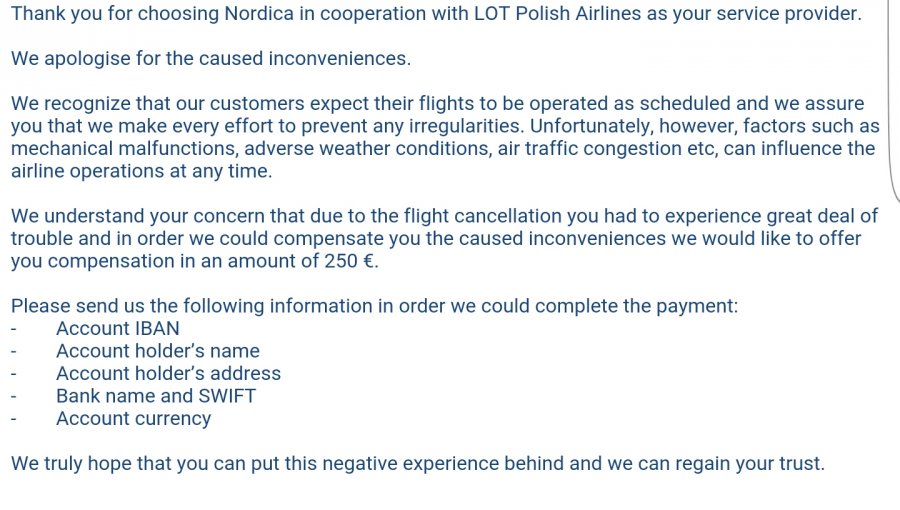Click the "airline operations at any time" line
The height and width of the screenshot is (510, 900).
pyautogui.click(x=141, y=171)
